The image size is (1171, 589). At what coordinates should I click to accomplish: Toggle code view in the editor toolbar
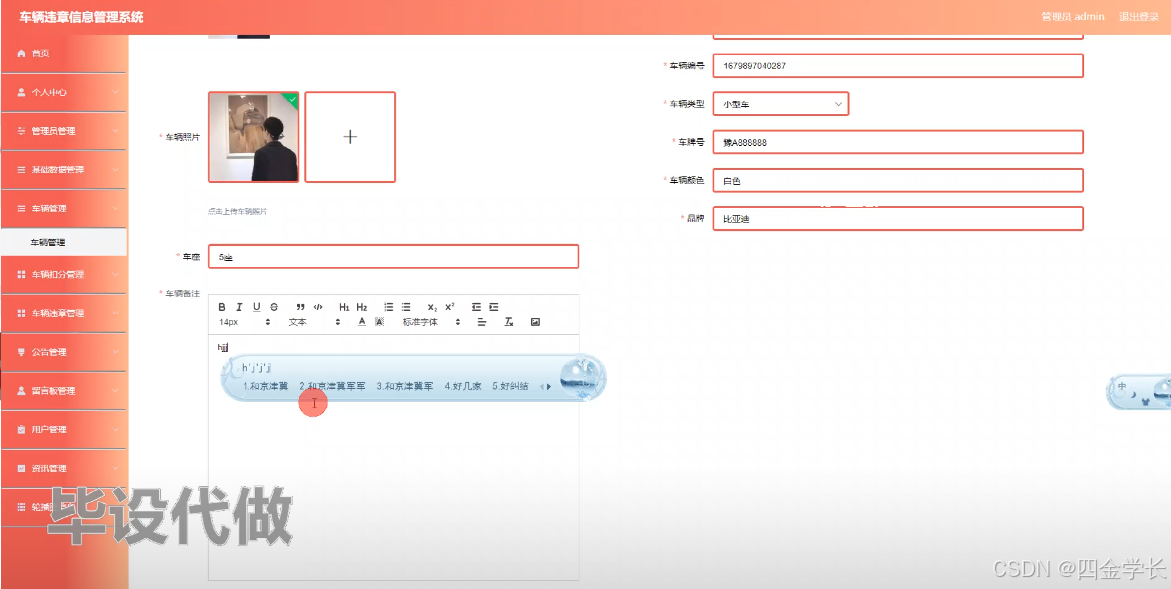(x=318, y=307)
